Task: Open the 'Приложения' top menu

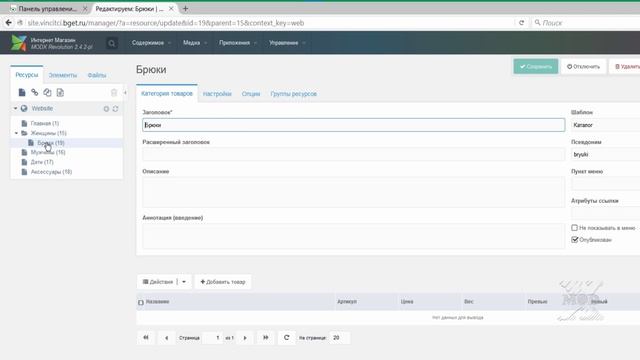Action: (x=238, y=42)
